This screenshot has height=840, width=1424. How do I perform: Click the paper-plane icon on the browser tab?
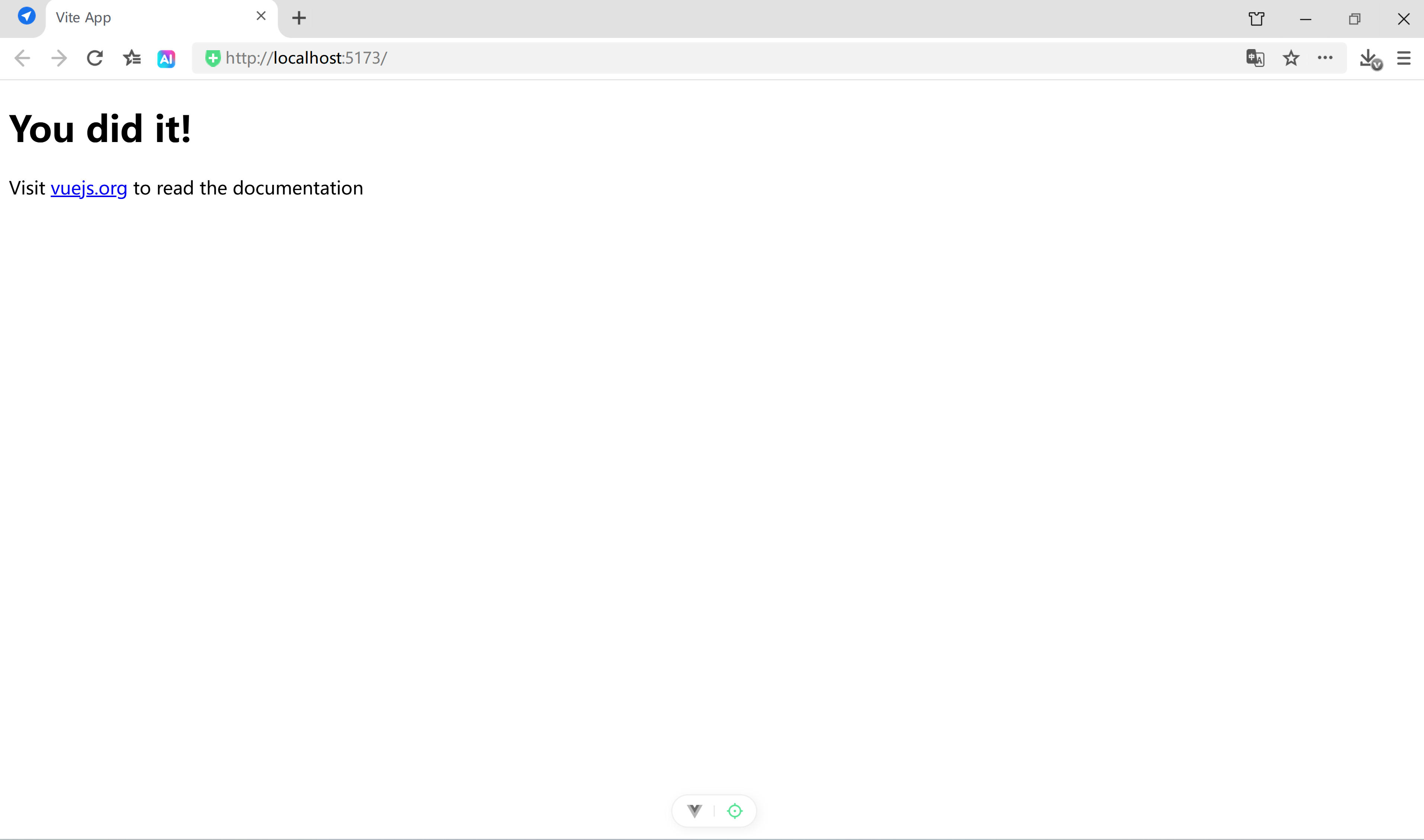point(27,16)
